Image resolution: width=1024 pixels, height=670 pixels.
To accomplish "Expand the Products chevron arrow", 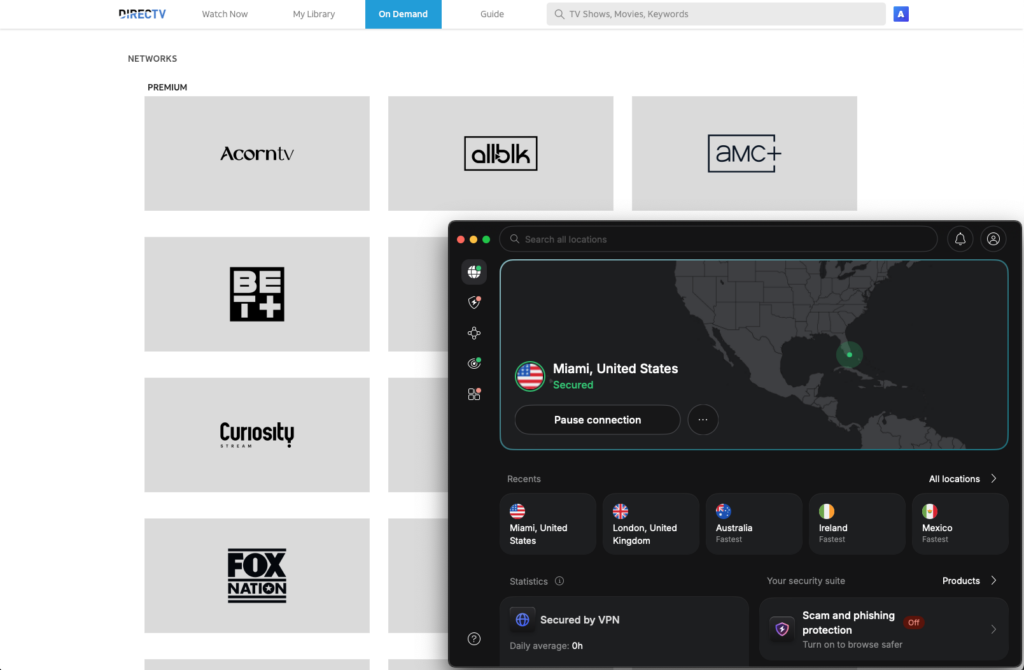I will pos(993,581).
